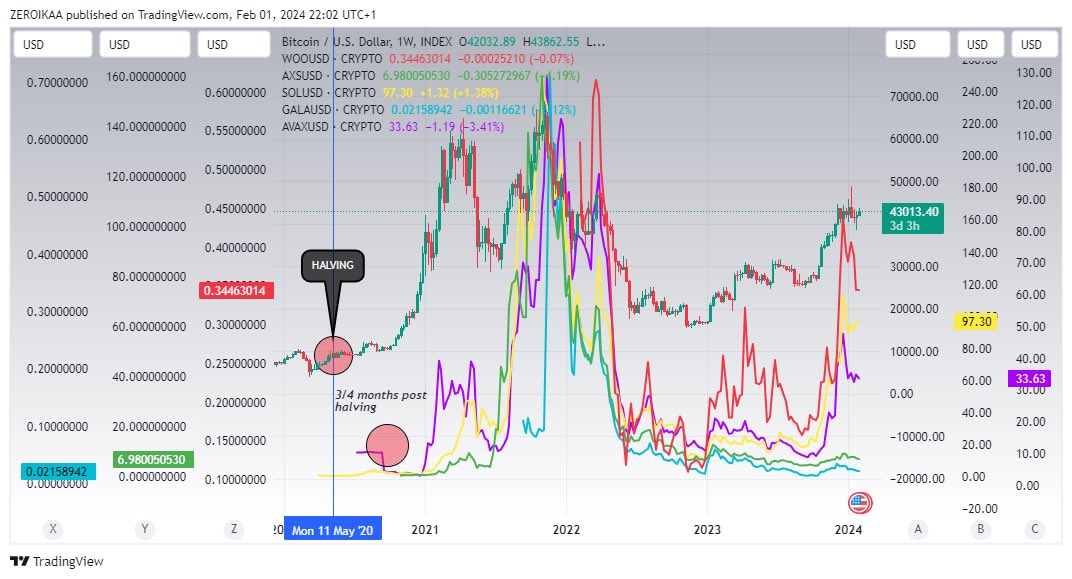Click the 2022 time axis label

pos(566,530)
